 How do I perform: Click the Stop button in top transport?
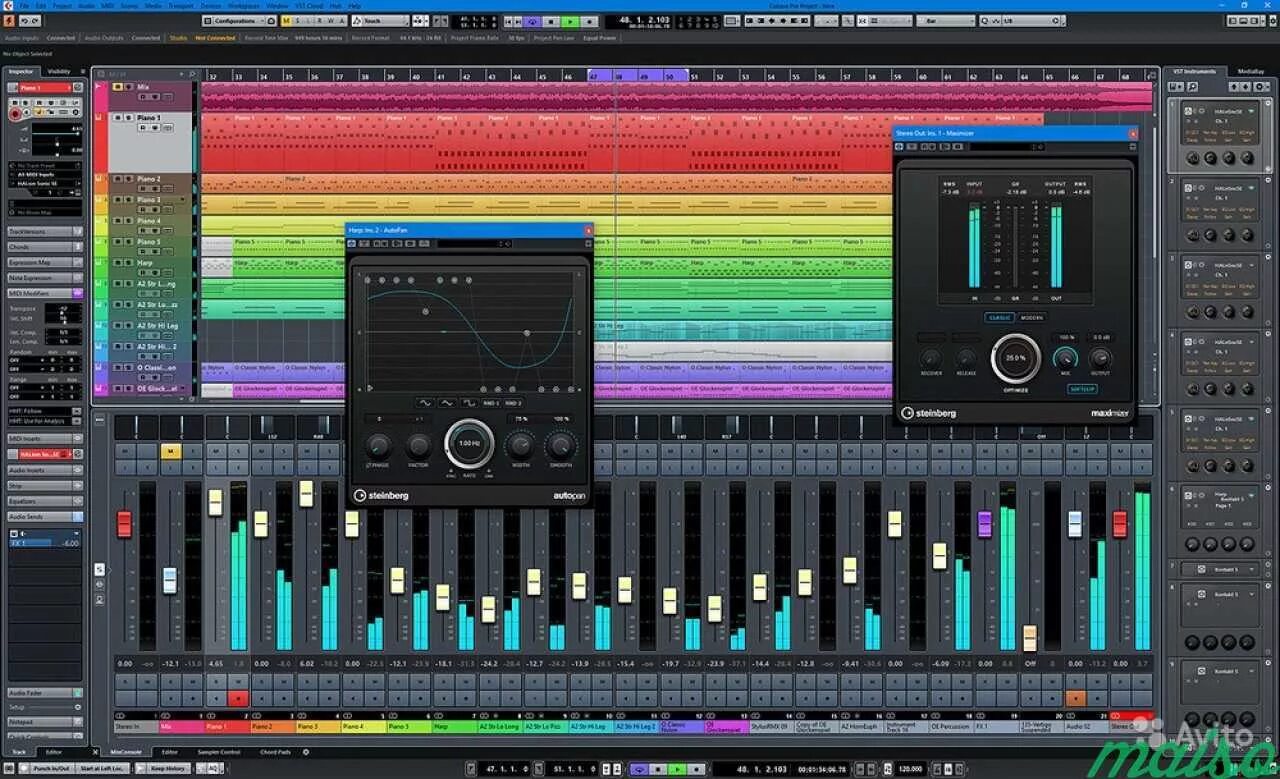click(x=551, y=21)
